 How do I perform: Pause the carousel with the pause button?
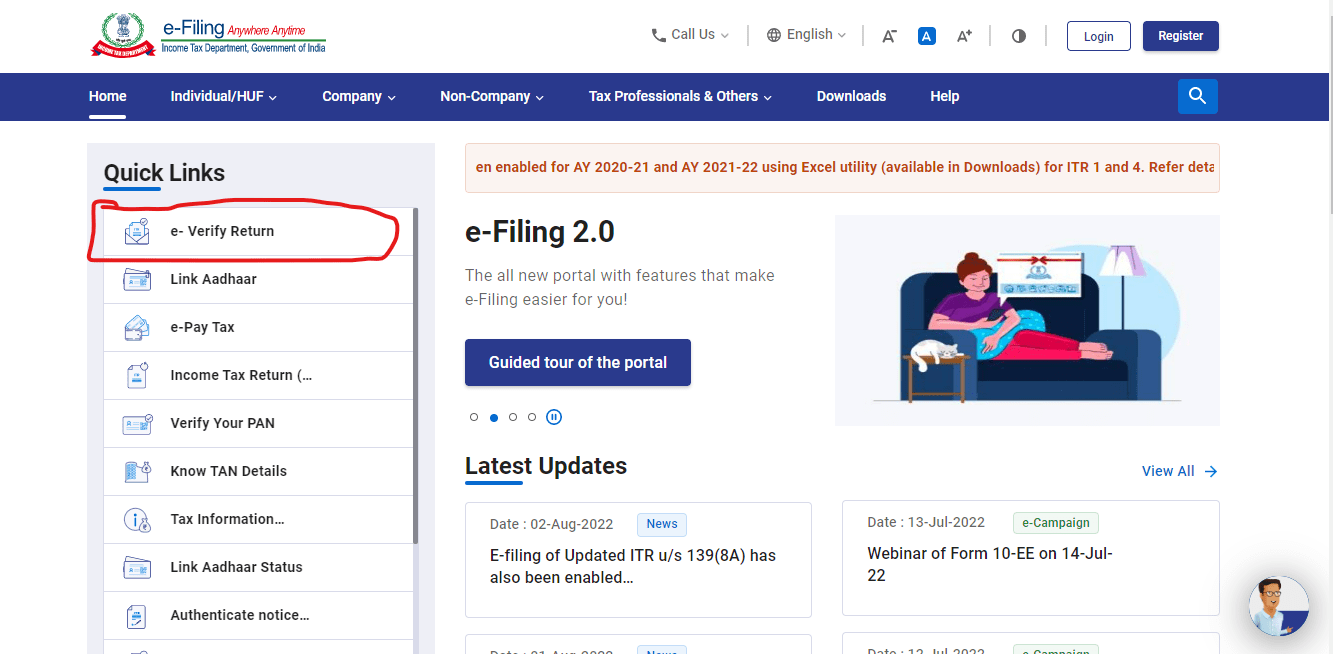click(554, 417)
